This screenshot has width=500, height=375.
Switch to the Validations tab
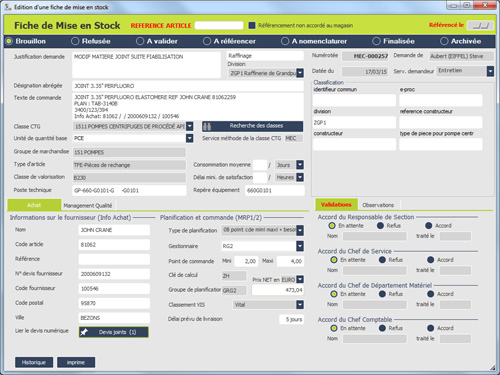(x=336, y=205)
